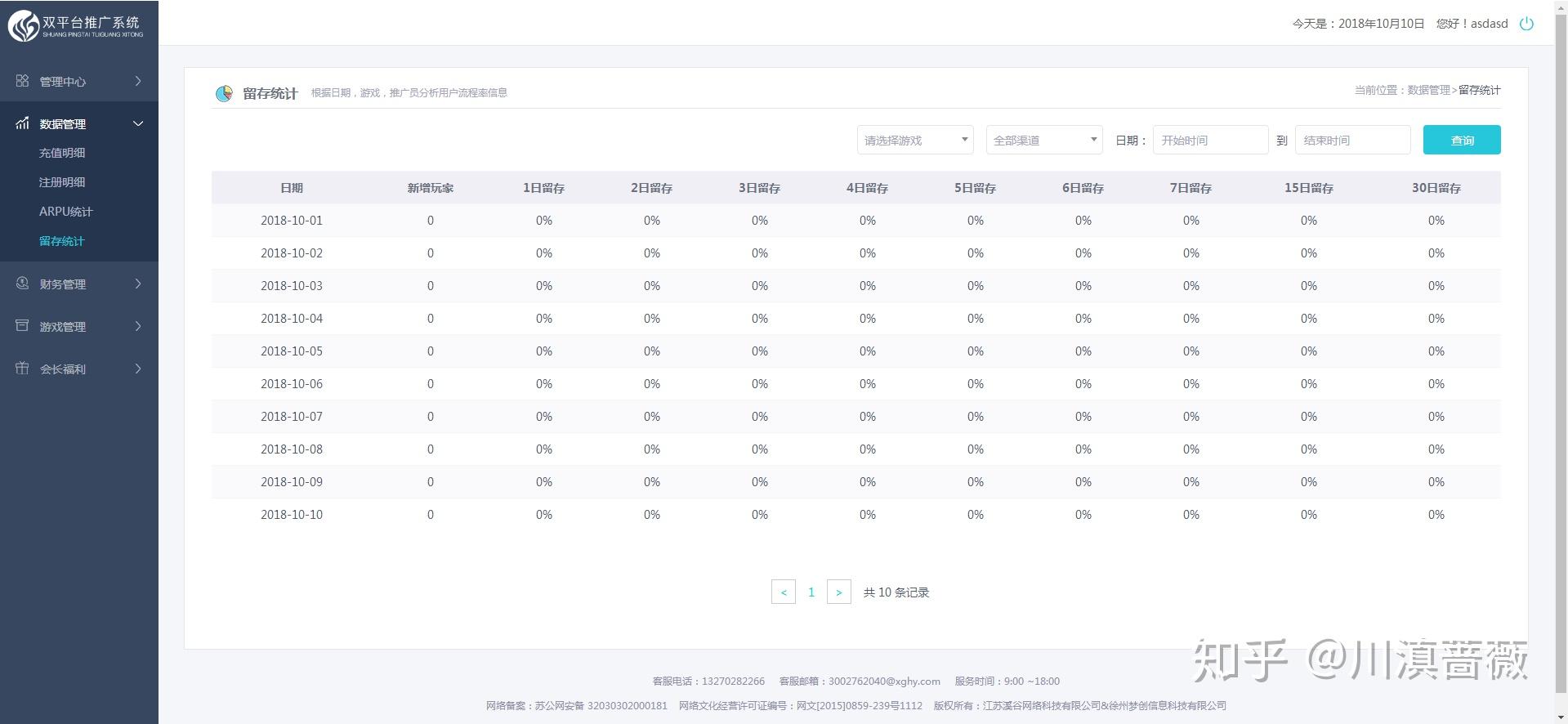Click the 共 10 条记录 text
Viewport: 1568px width, 724px height.
point(896,592)
